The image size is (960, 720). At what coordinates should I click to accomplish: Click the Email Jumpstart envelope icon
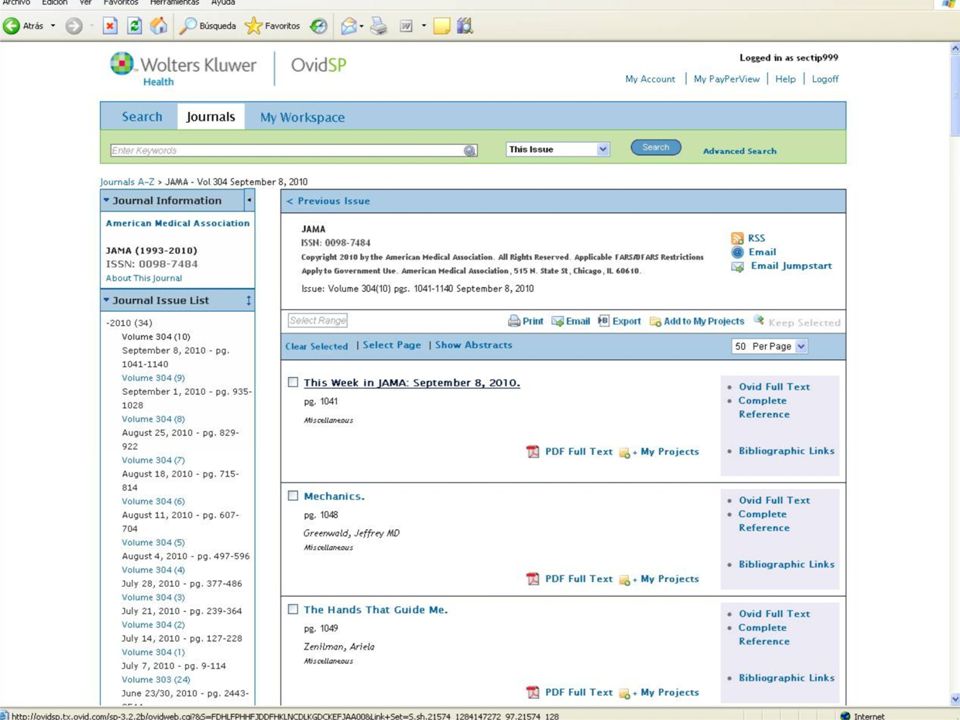point(738,267)
